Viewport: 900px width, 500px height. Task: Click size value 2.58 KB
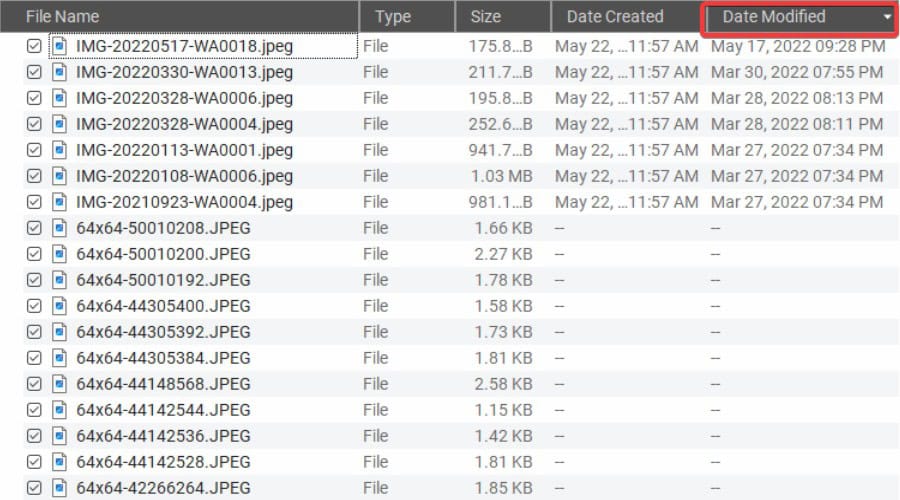[x=503, y=383]
